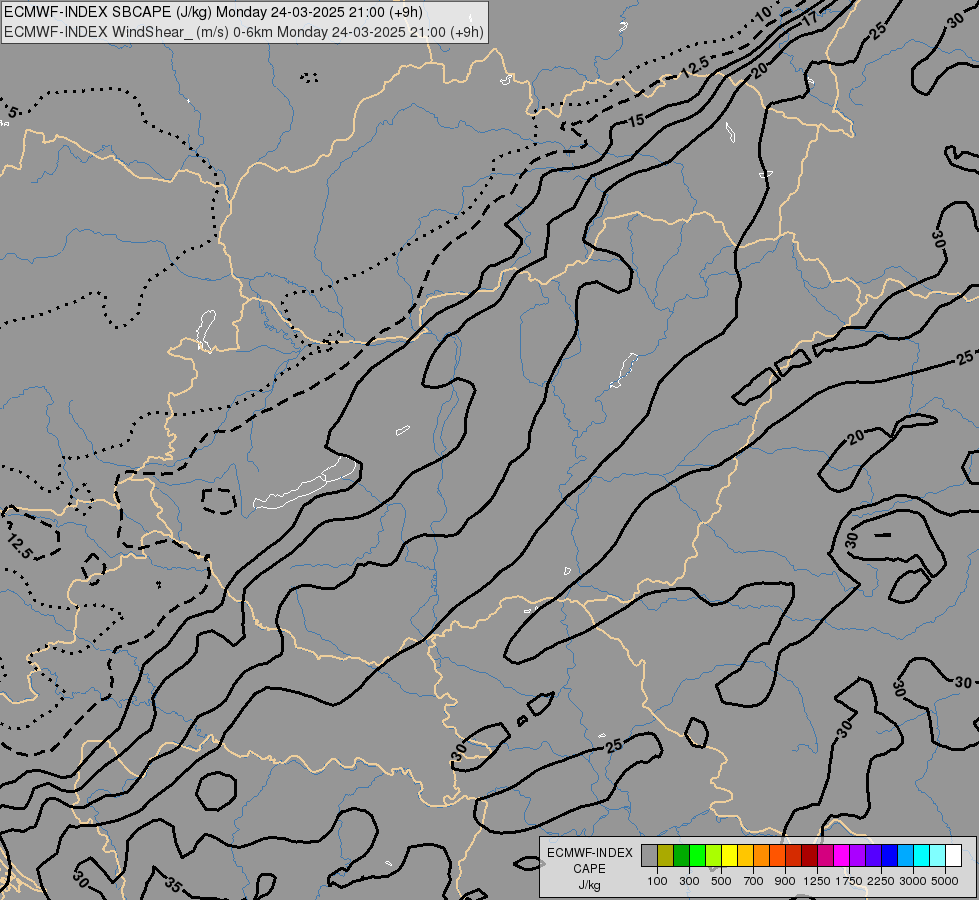
Task: Click the 35 contour label
Action: (174, 884)
